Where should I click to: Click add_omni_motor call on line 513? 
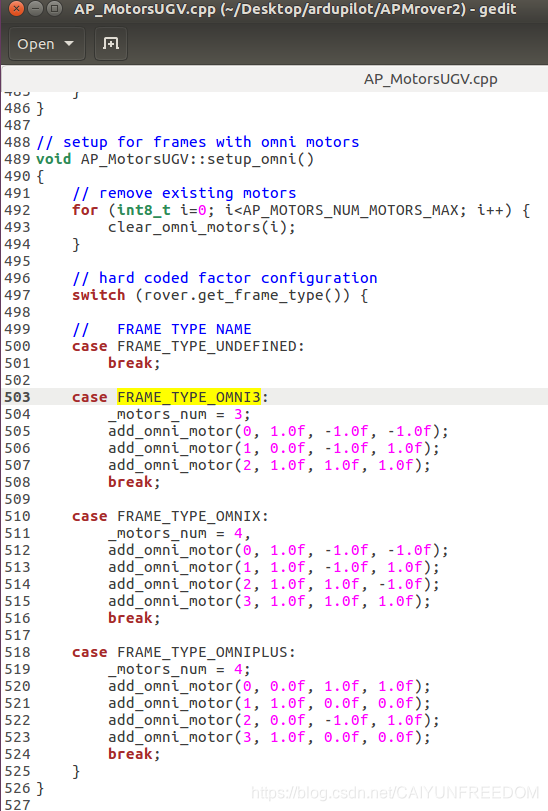tap(273, 567)
